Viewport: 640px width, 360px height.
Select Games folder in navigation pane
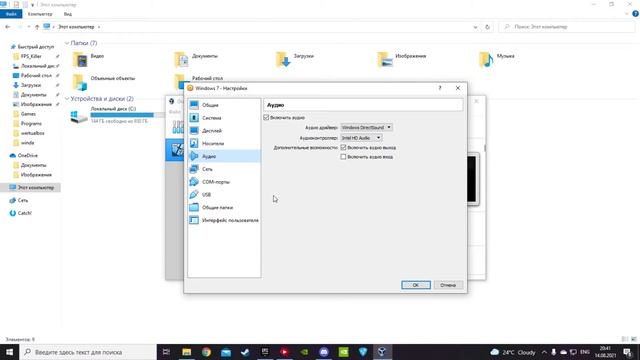coord(28,114)
